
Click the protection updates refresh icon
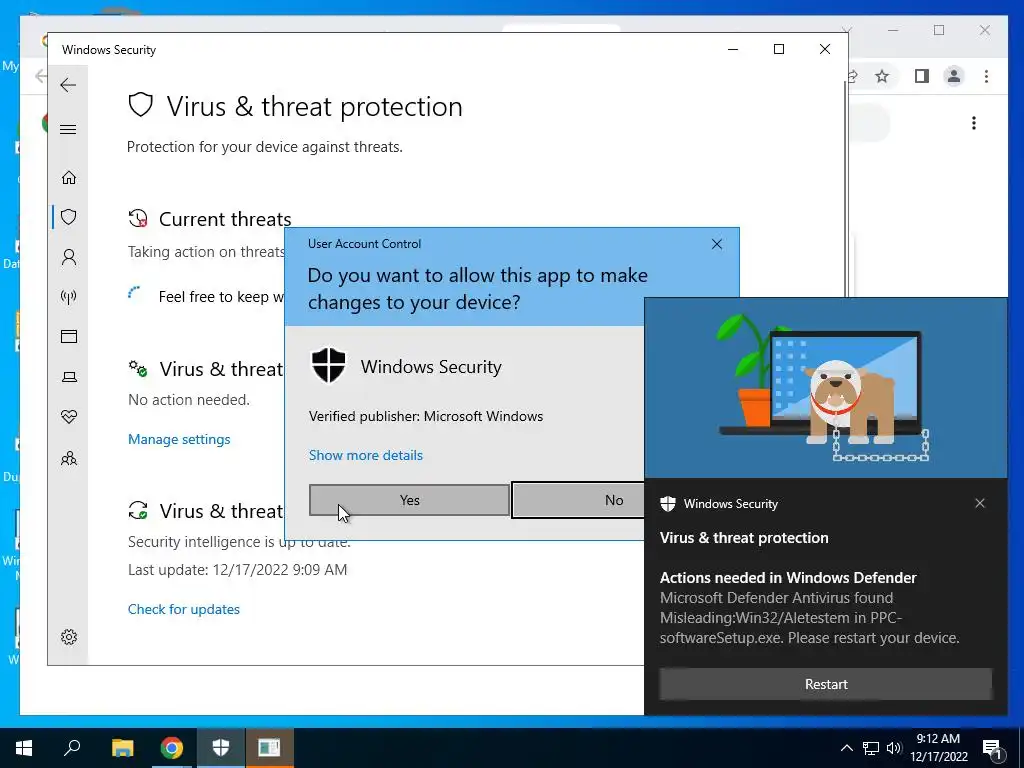pyautogui.click(x=138, y=510)
